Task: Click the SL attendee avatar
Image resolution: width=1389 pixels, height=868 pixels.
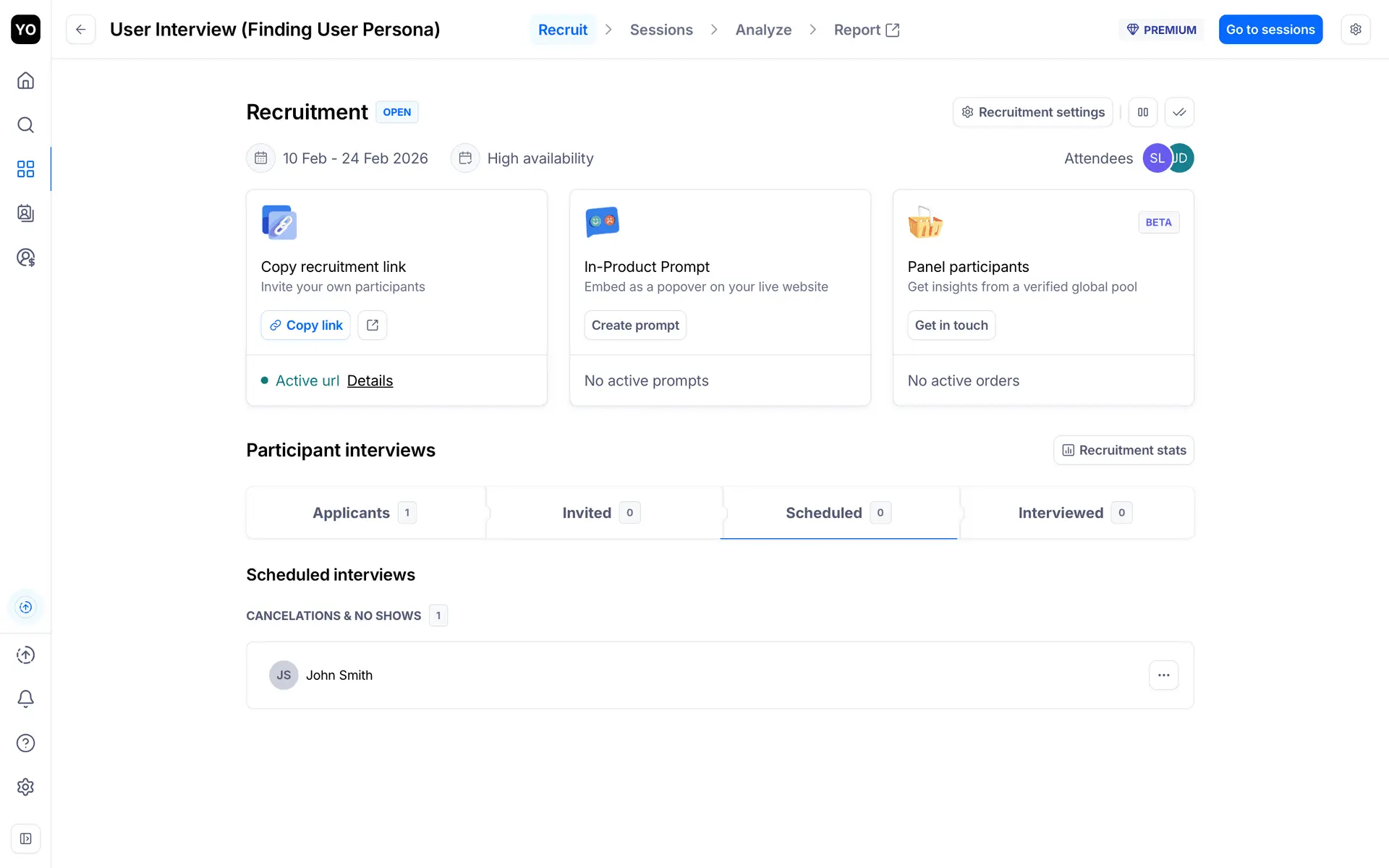Action: tap(1155, 158)
